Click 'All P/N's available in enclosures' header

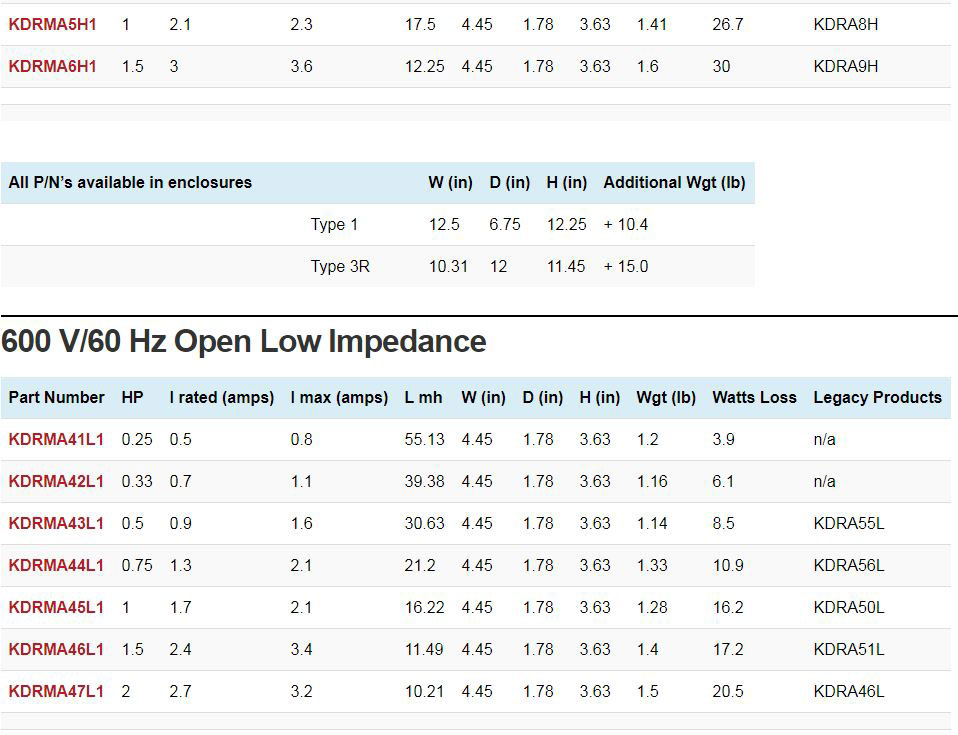click(x=130, y=182)
